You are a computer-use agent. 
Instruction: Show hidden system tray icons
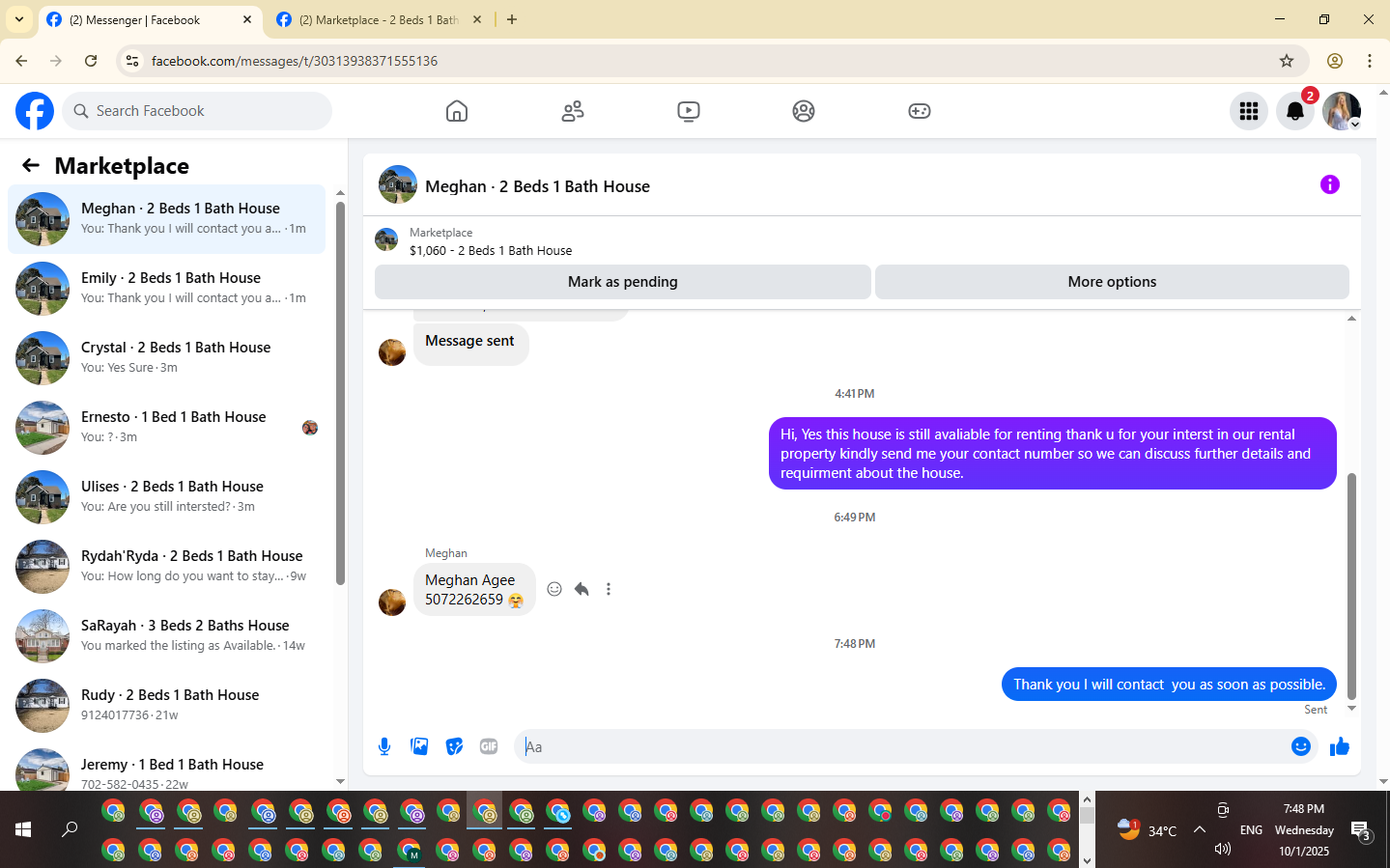pyautogui.click(x=1200, y=829)
